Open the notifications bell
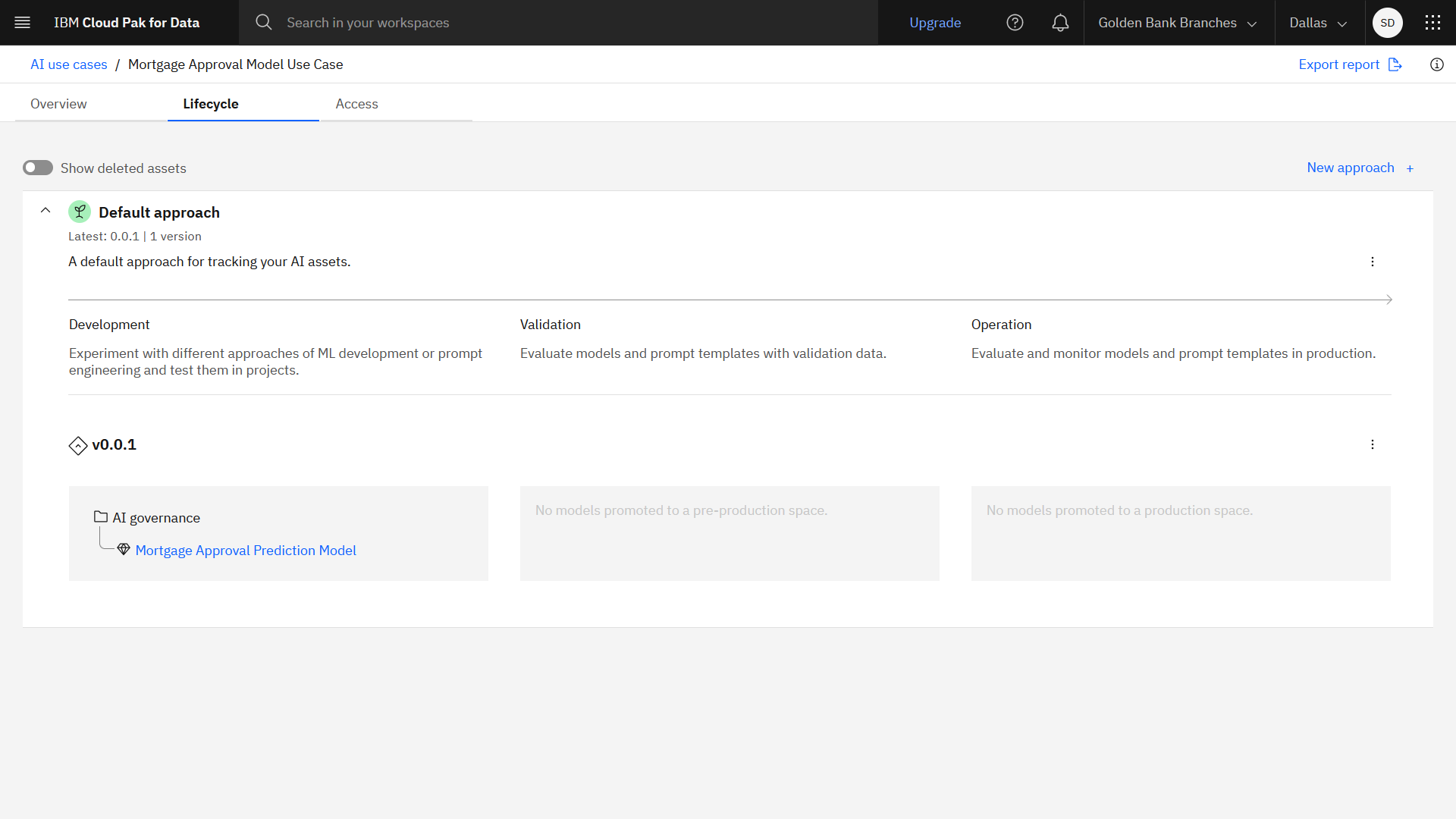1456x819 pixels. pos(1060,23)
